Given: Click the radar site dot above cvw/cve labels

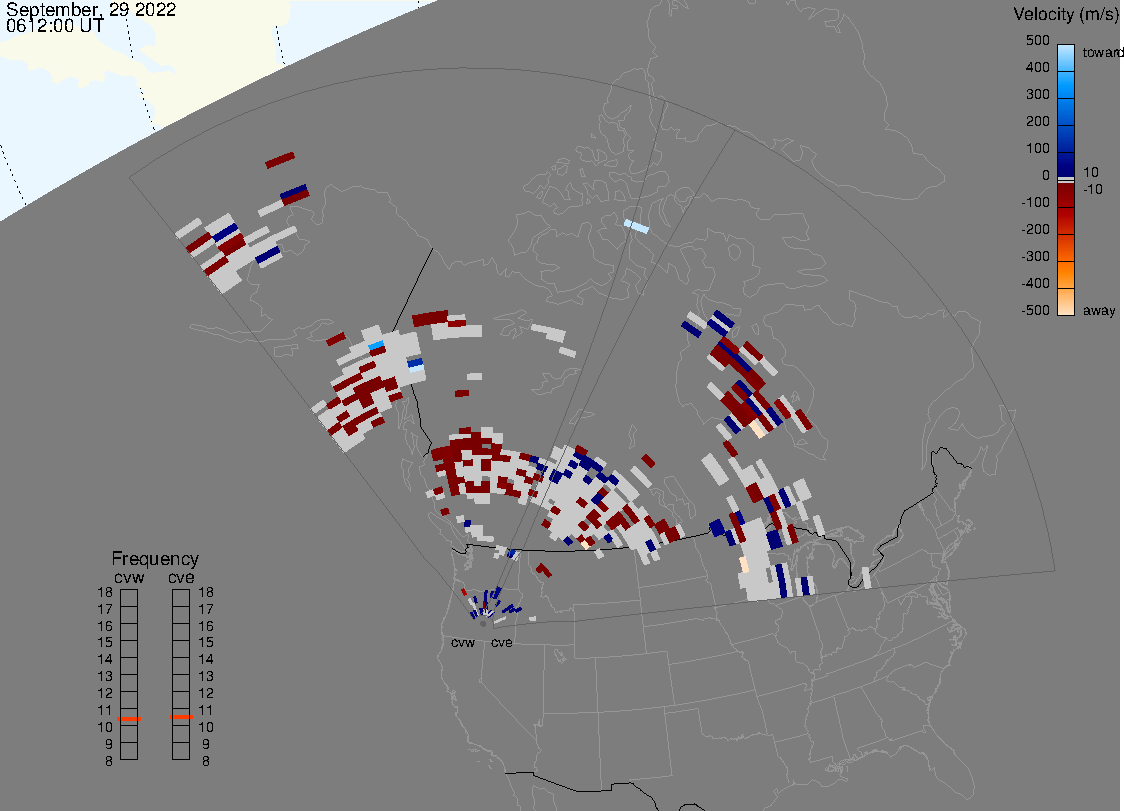Looking at the screenshot, I should click(x=483, y=624).
